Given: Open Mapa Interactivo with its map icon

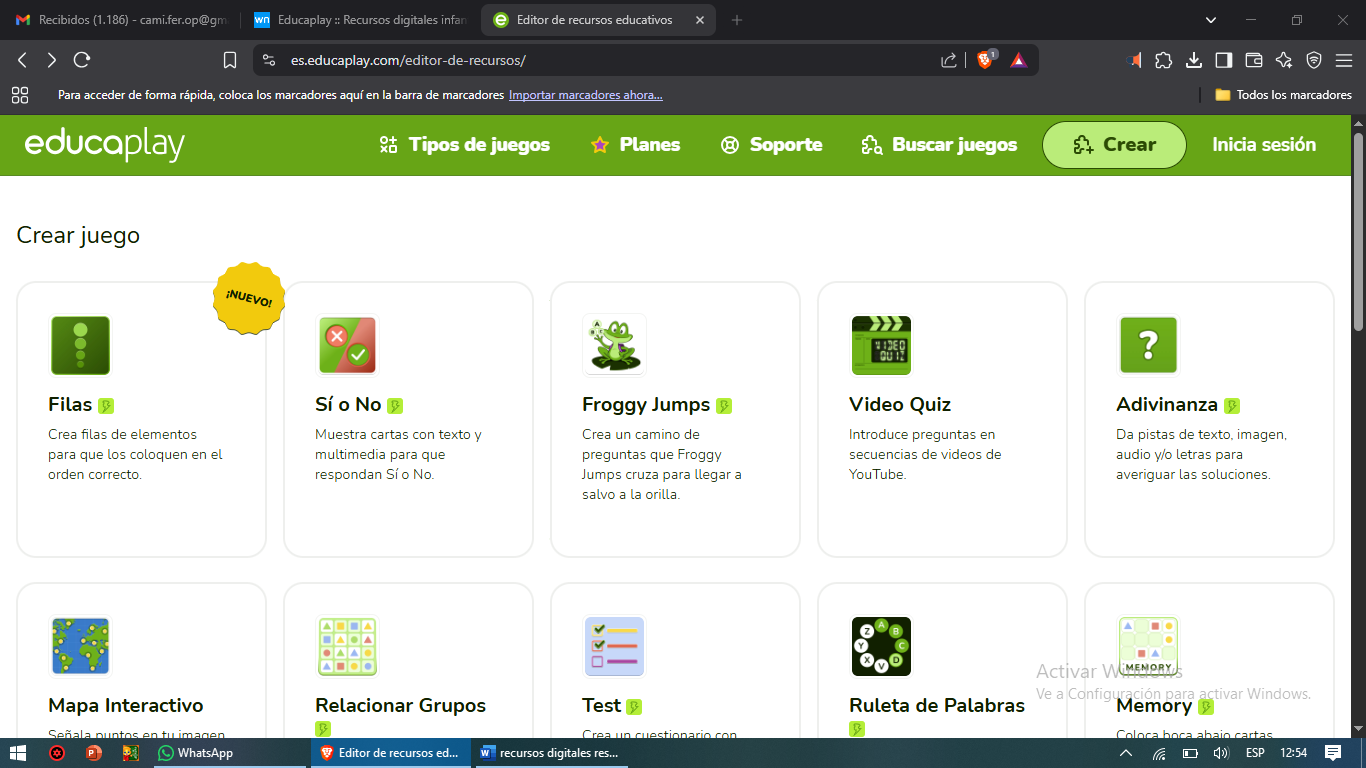Looking at the screenshot, I should point(80,645).
